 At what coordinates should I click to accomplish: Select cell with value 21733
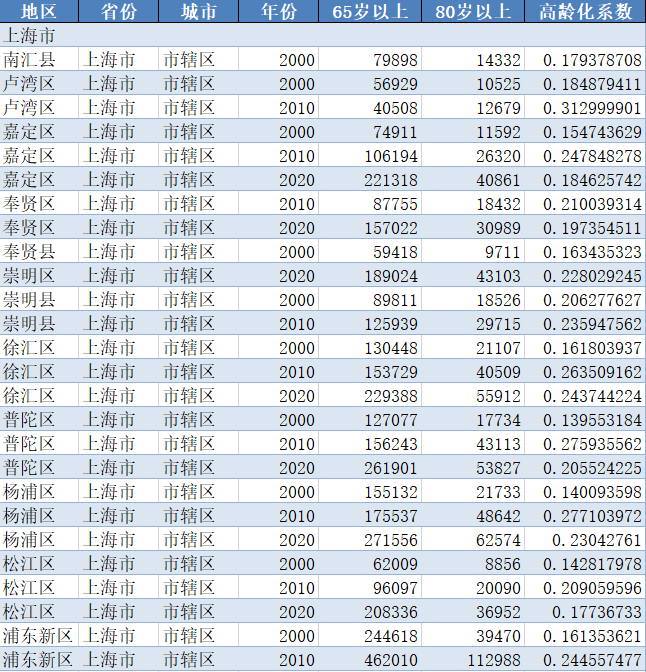[473, 491]
